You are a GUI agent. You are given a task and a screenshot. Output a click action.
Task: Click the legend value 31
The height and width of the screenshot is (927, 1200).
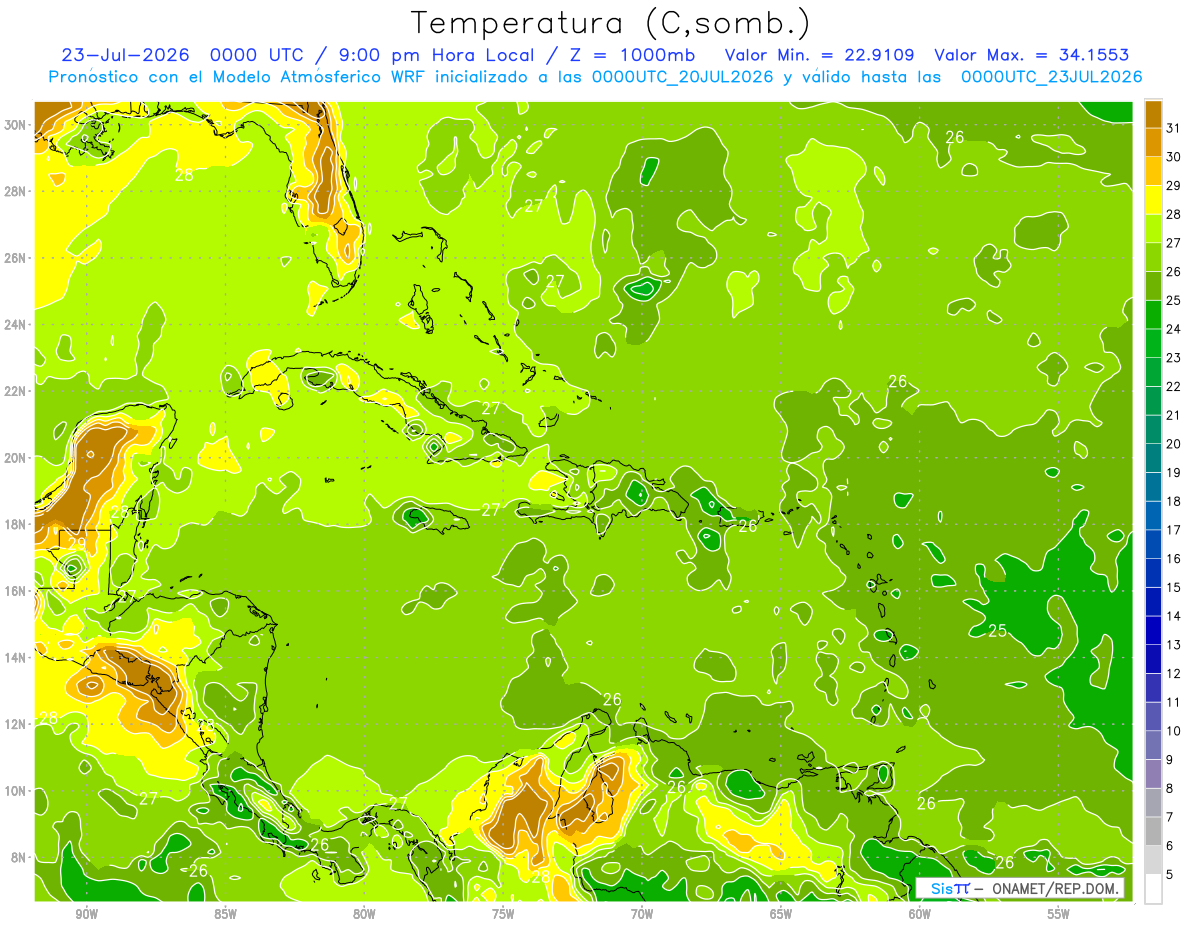pyautogui.click(x=1174, y=127)
